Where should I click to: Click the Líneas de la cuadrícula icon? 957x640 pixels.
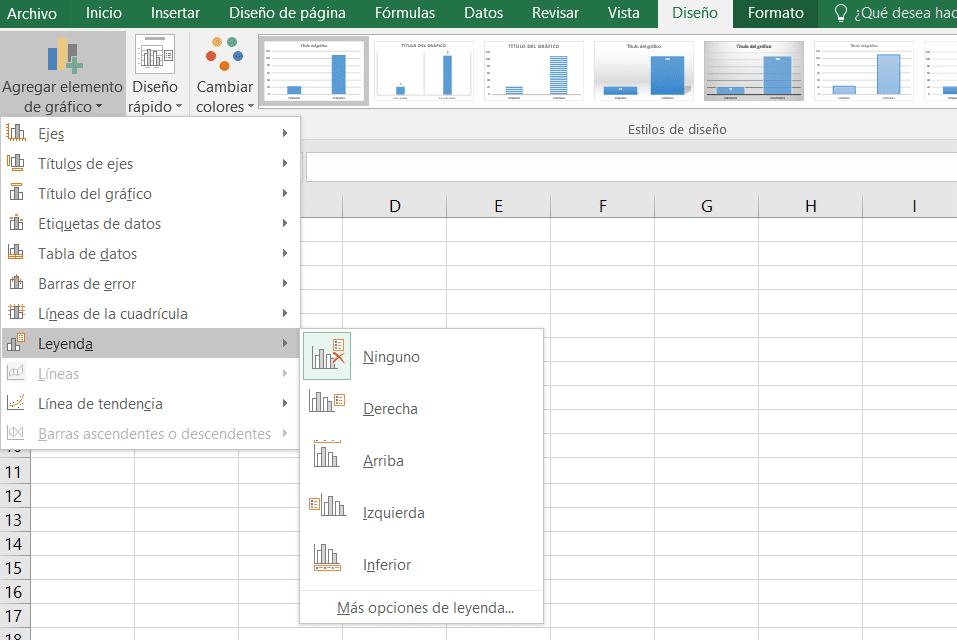[x=16, y=312]
